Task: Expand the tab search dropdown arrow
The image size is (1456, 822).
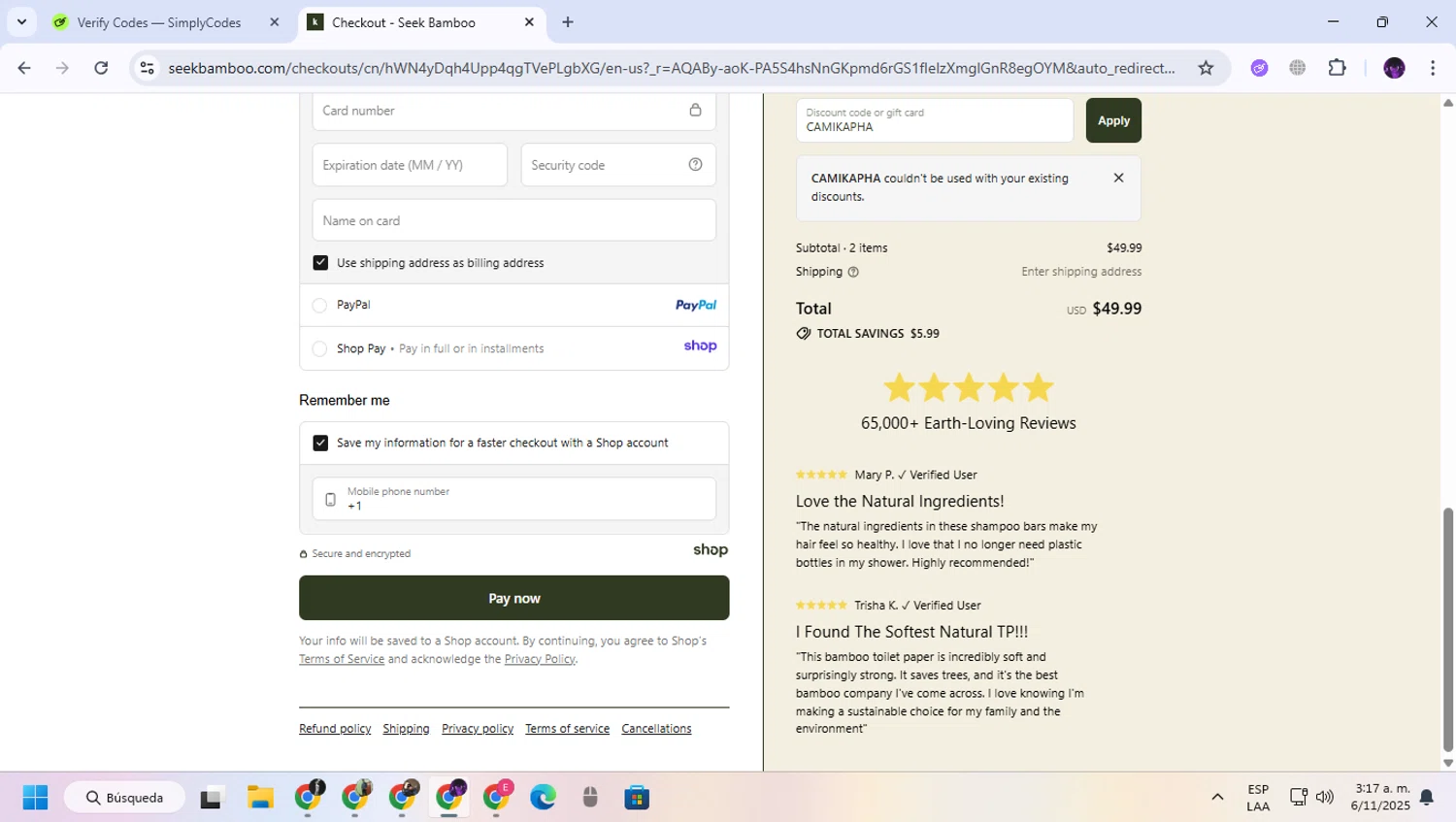Action: [21, 21]
